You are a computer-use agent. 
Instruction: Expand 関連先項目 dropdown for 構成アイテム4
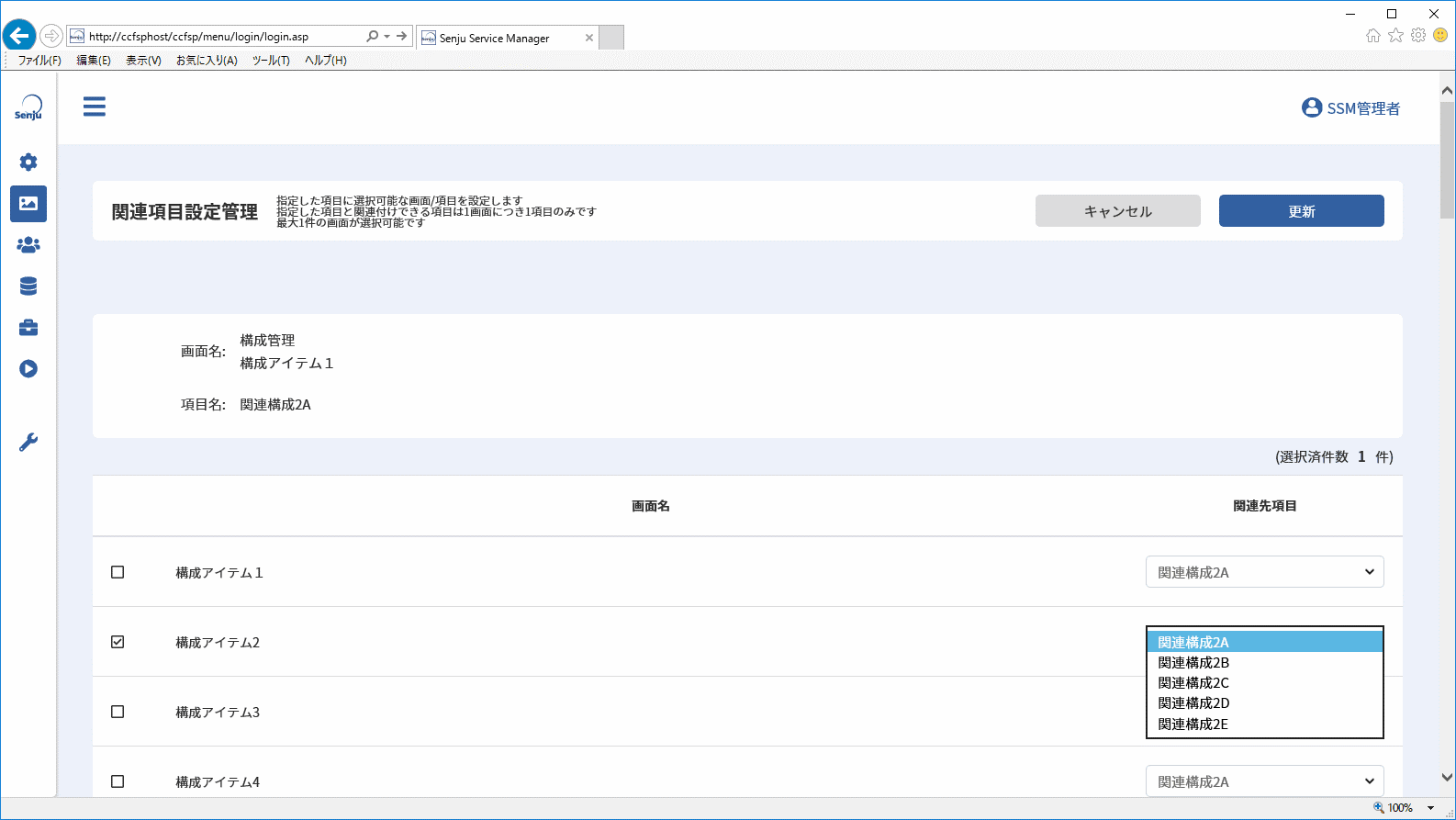pos(1265,781)
